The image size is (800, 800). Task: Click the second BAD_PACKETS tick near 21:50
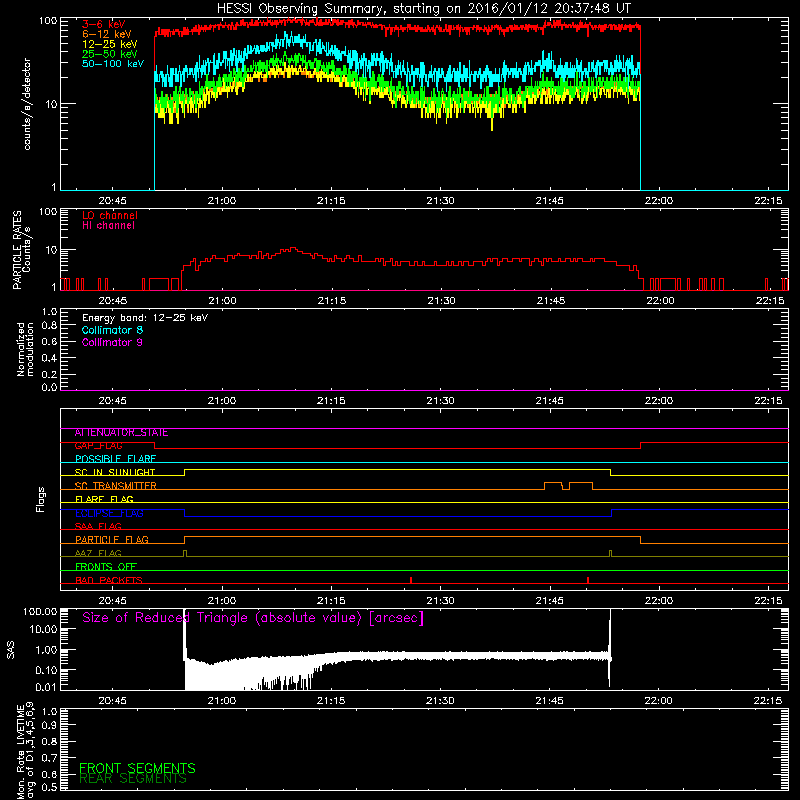(x=588, y=580)
